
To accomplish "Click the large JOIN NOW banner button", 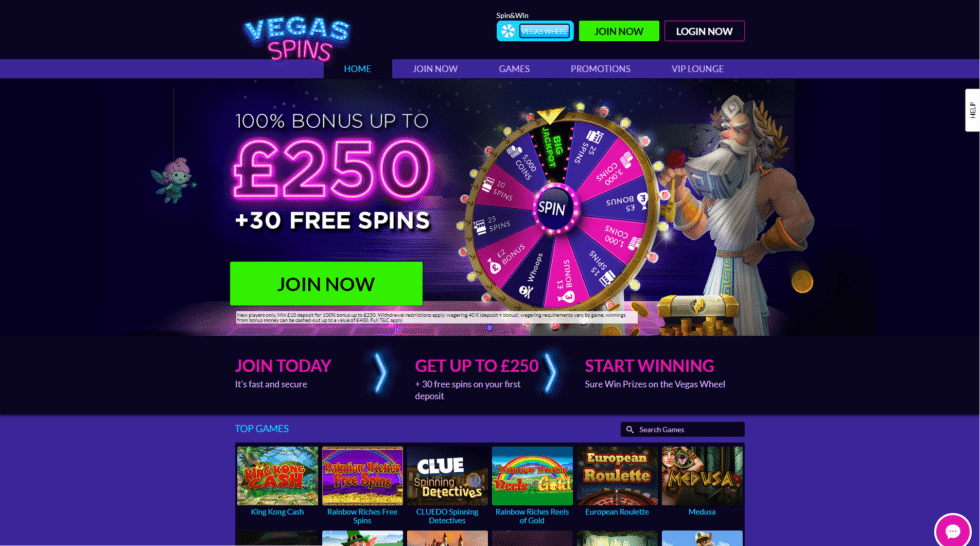I will 326,284.
